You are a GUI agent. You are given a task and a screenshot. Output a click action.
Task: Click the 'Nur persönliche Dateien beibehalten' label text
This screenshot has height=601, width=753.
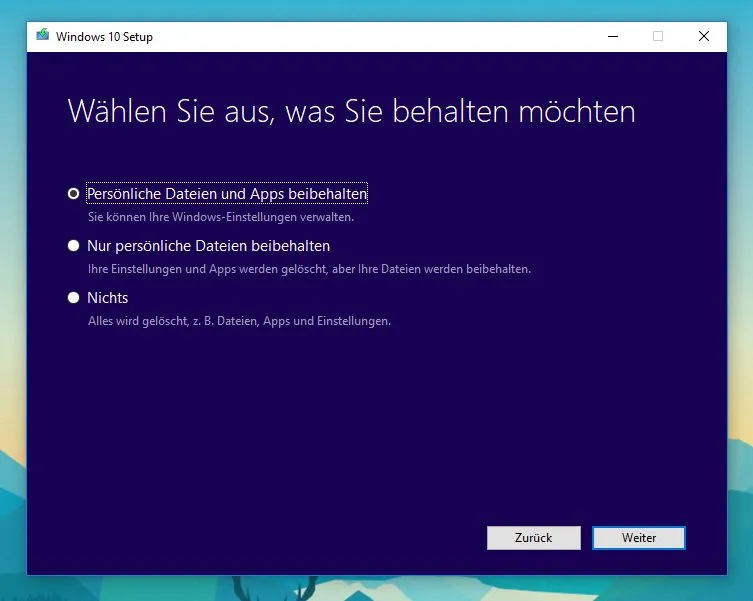[208, 246]
